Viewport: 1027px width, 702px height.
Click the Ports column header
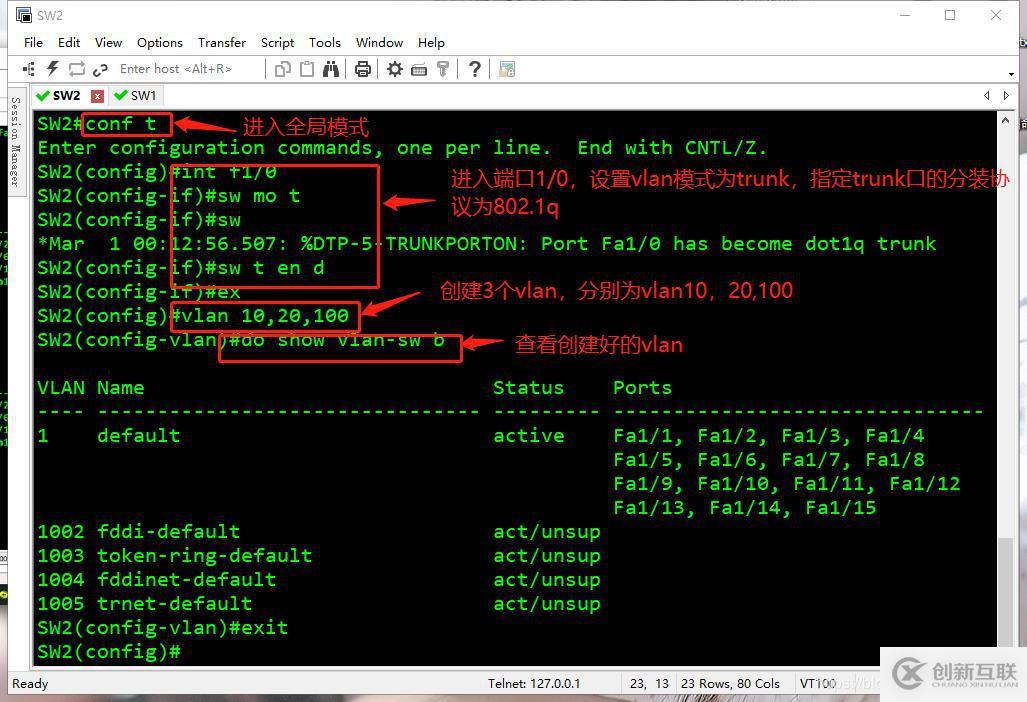tap(642, 388)
